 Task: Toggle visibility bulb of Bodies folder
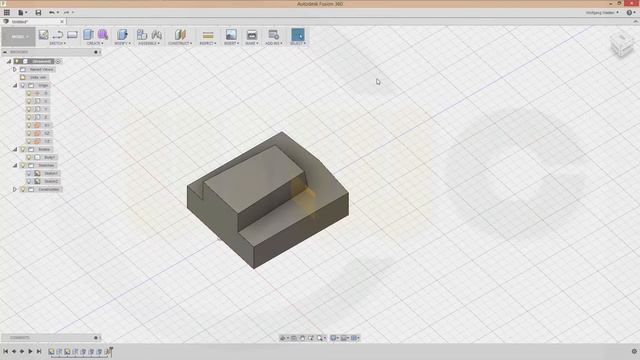pos(23,149)
